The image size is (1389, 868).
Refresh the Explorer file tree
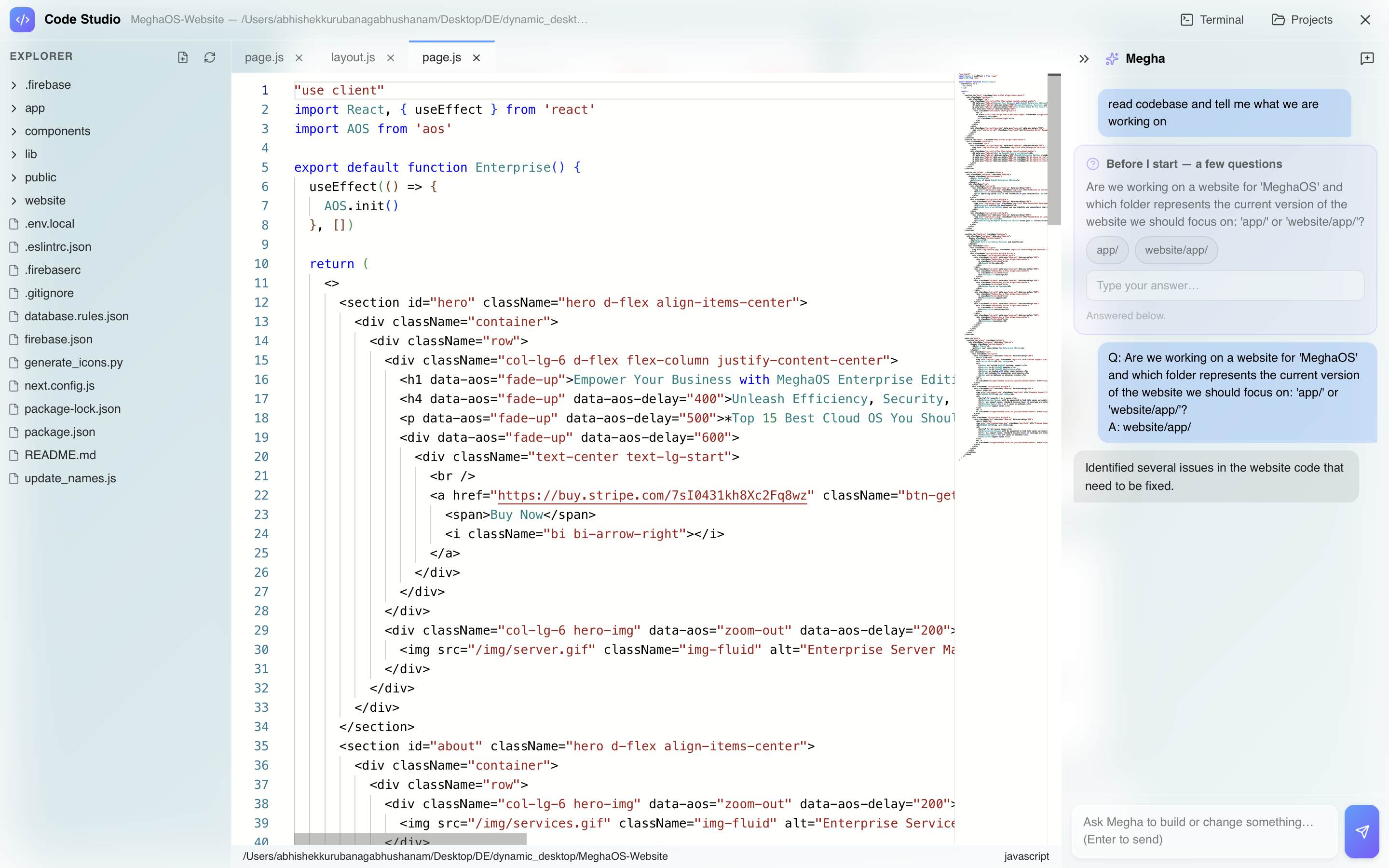[x=210, y=57]
